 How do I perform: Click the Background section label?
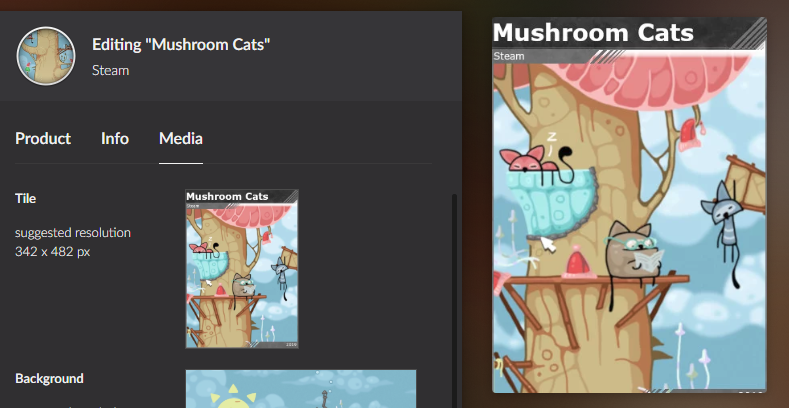click(49, 378)
